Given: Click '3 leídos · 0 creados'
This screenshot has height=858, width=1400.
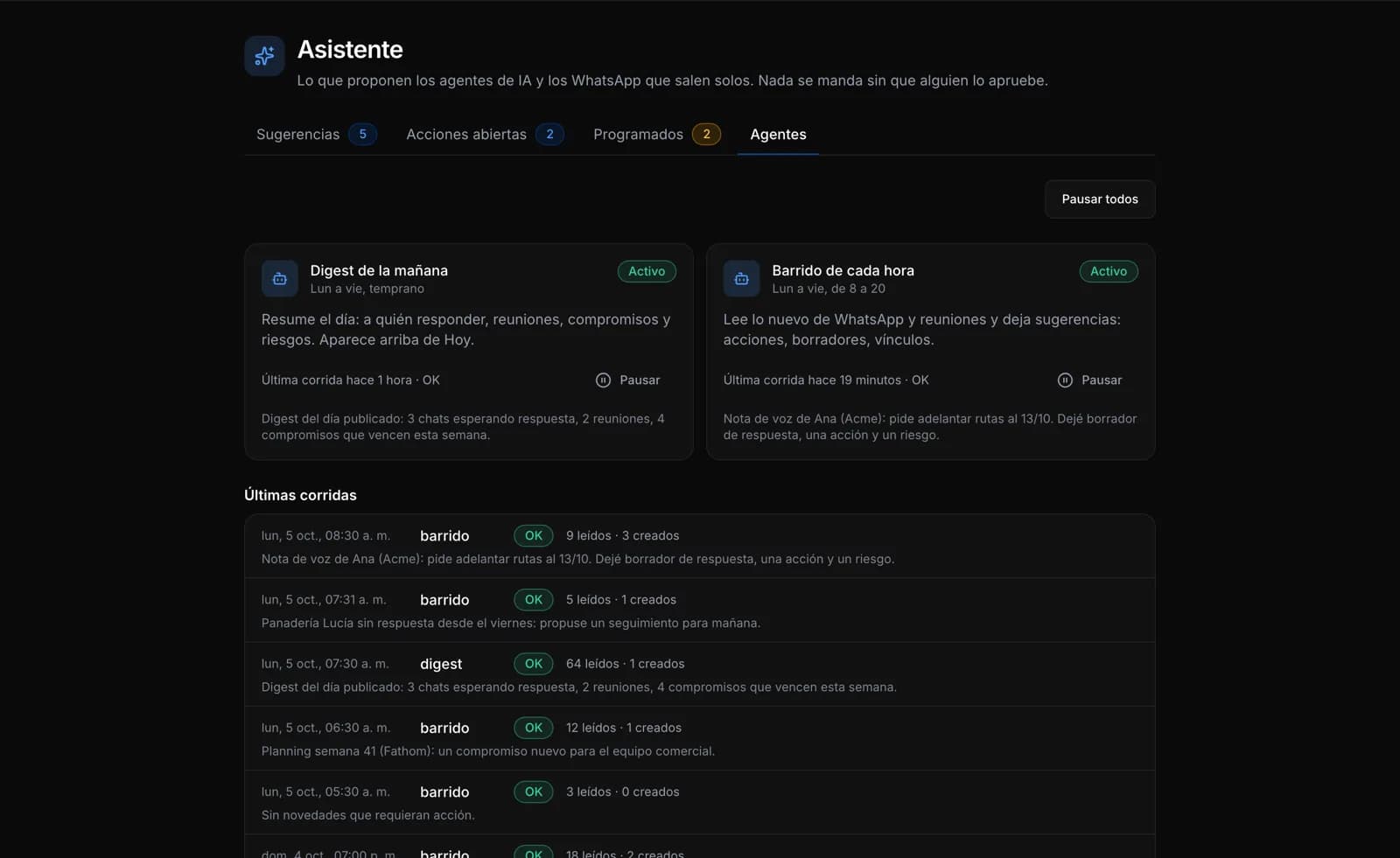Looking at the screenshot, I should click(x=622, y=792).
